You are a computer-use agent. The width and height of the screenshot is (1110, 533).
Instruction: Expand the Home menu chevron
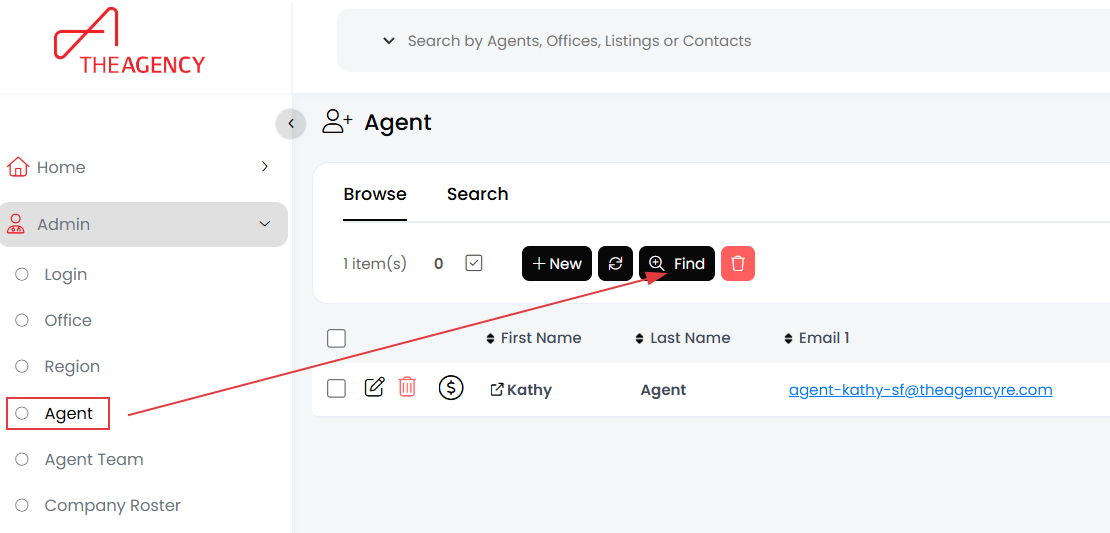[x=265, y=167]
